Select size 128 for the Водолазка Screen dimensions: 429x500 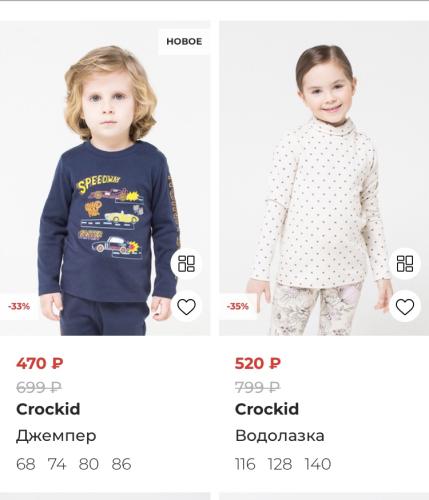(280, 464)
